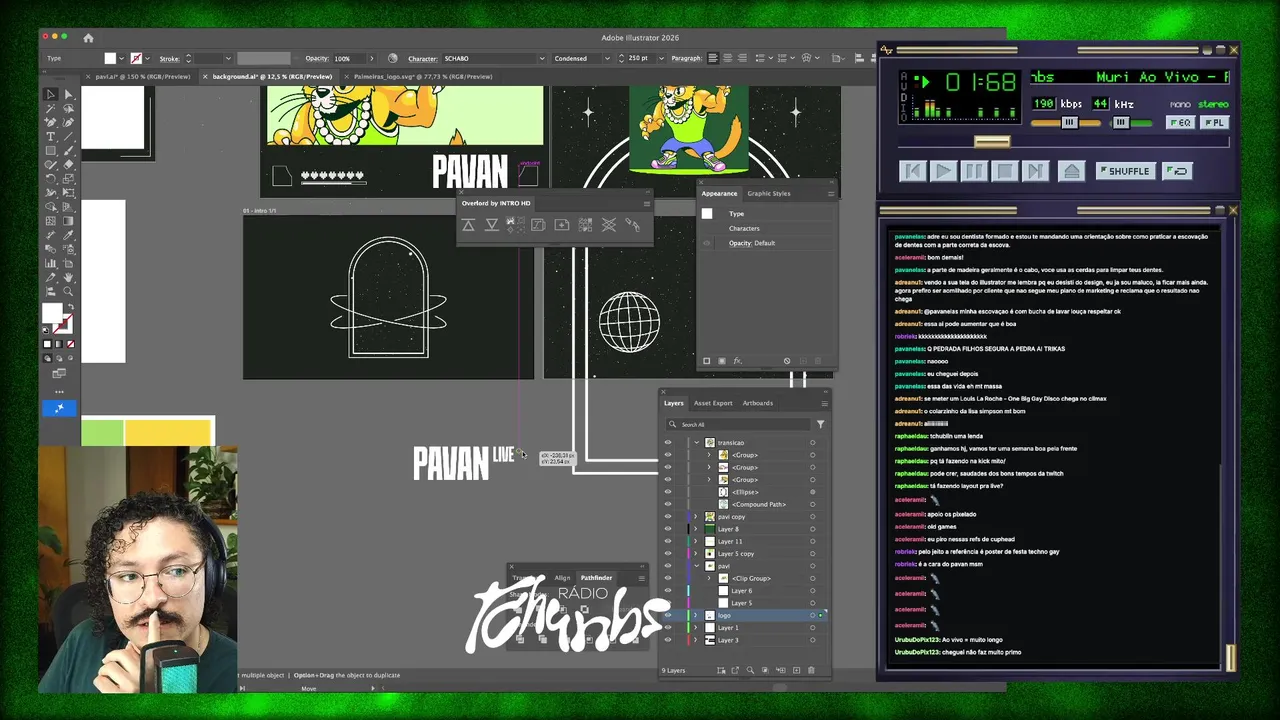Click Stop in the music player
Screen dimensions: 1280x720
click(x=1005, y=171)
